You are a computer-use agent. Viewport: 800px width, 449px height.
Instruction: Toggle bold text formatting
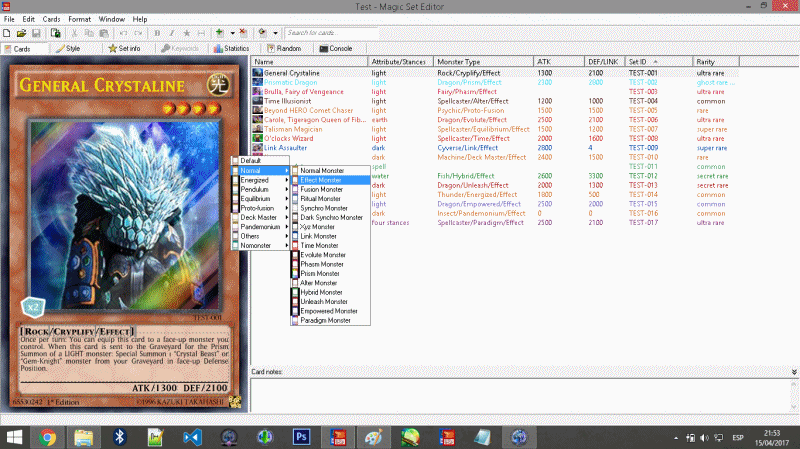click(157, 33)
